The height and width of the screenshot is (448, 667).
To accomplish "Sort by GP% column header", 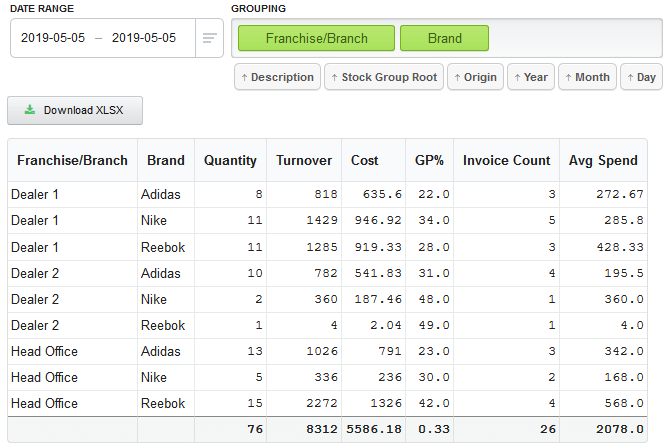I will point(429,160).
